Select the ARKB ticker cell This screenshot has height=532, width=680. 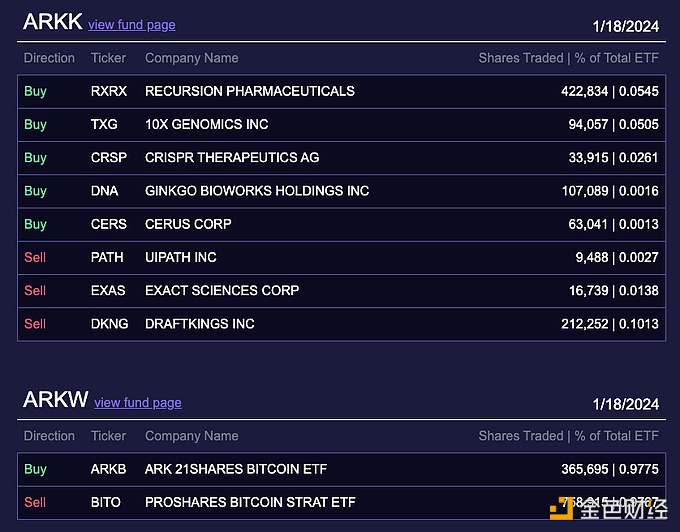(x=108, y=469)
